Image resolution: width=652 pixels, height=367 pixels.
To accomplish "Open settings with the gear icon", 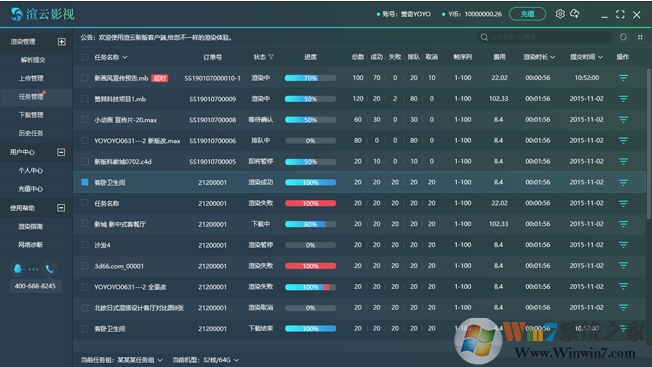I will coord(560,14).
